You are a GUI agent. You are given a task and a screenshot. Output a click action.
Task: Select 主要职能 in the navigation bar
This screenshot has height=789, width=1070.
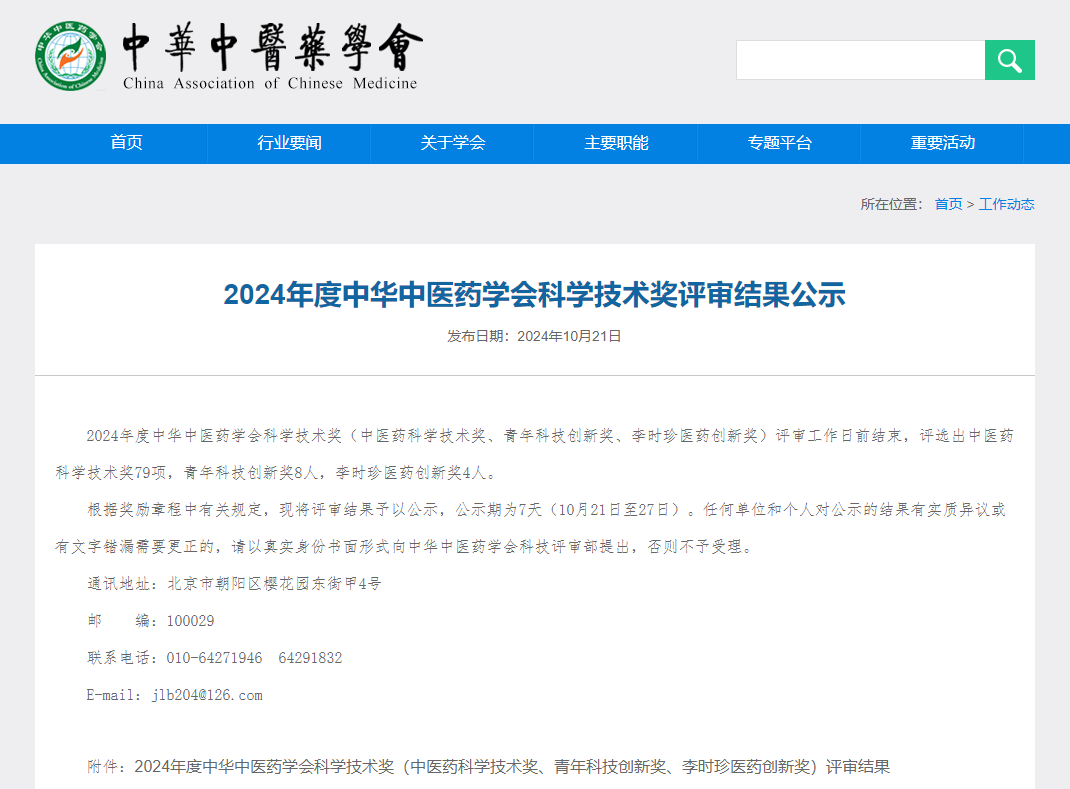tap(616, 143)
